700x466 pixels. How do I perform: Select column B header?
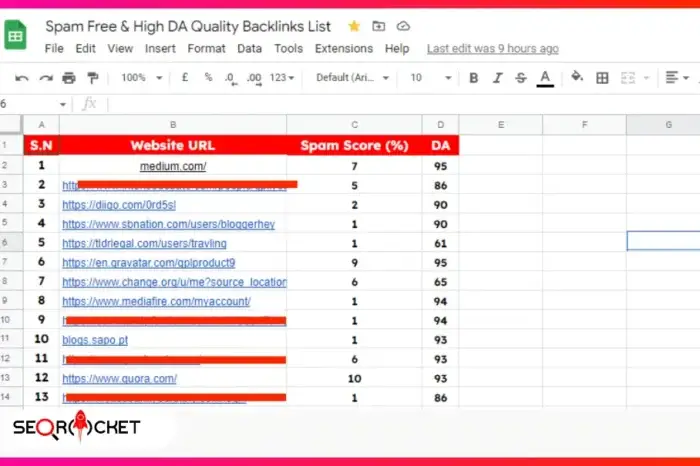[173, 125]
